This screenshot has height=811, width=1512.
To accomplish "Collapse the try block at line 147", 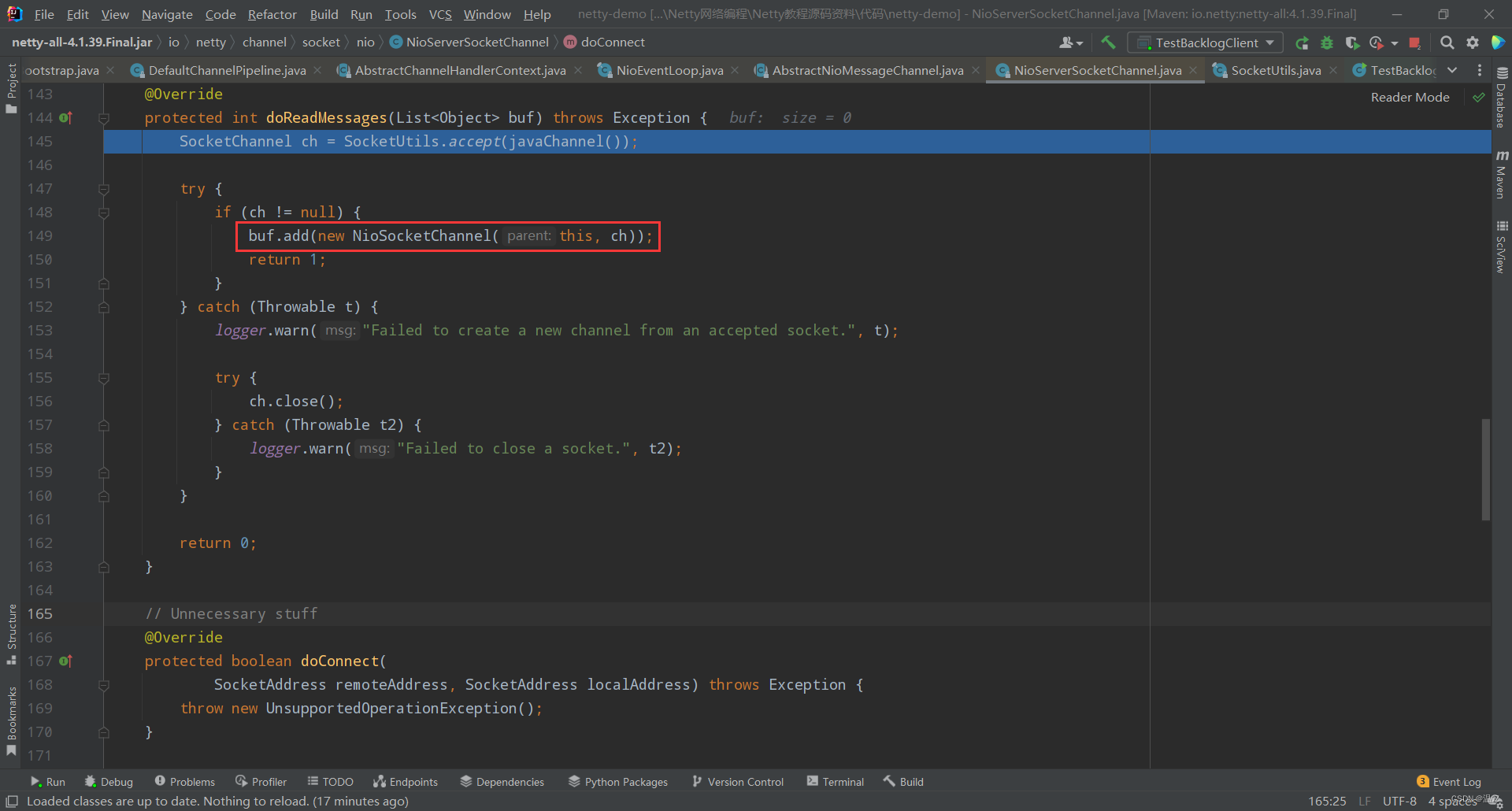I will (103, 189).
